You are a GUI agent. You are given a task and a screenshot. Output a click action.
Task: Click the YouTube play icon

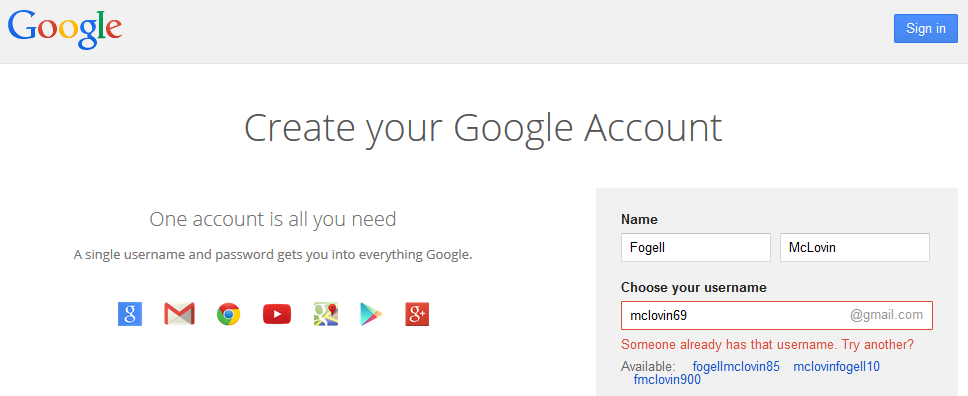[277, 314]
